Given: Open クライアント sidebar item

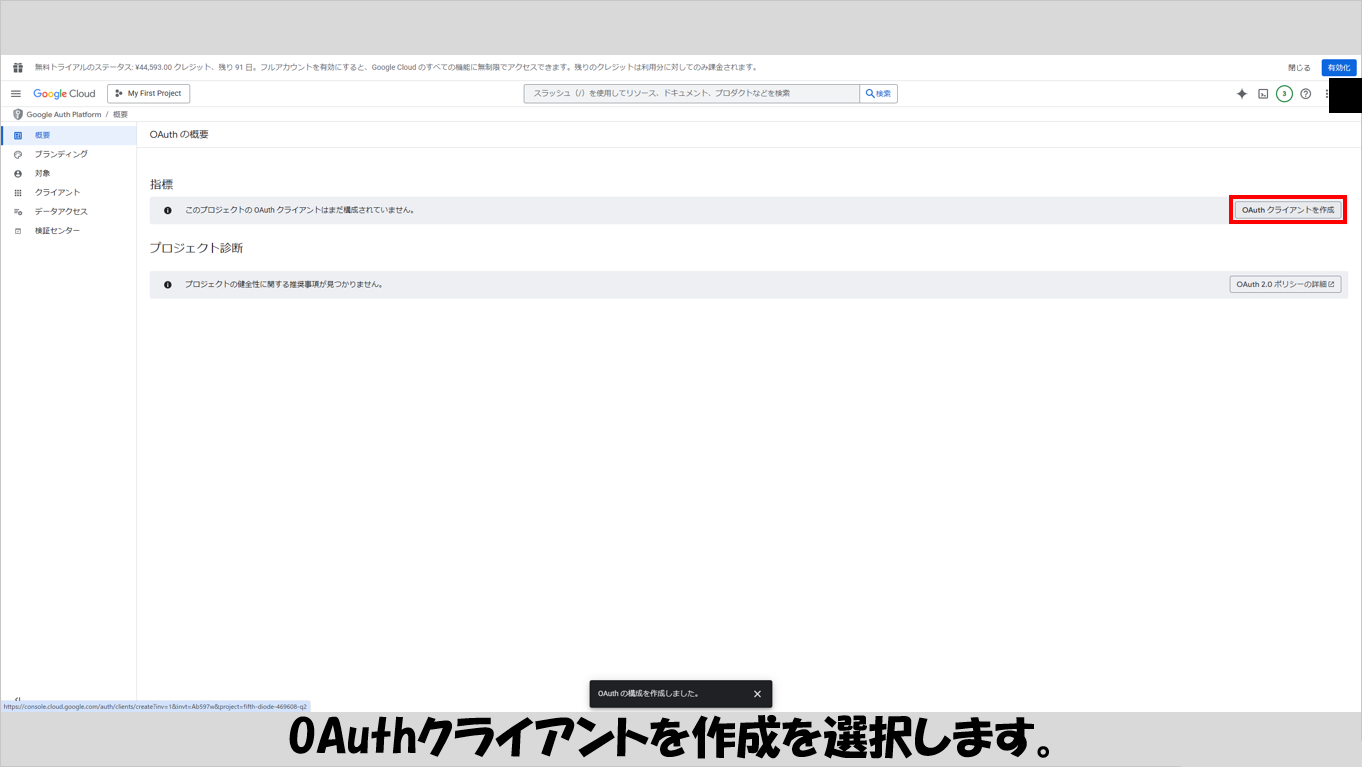Looking at the screenshot, I should click(57, 192).
